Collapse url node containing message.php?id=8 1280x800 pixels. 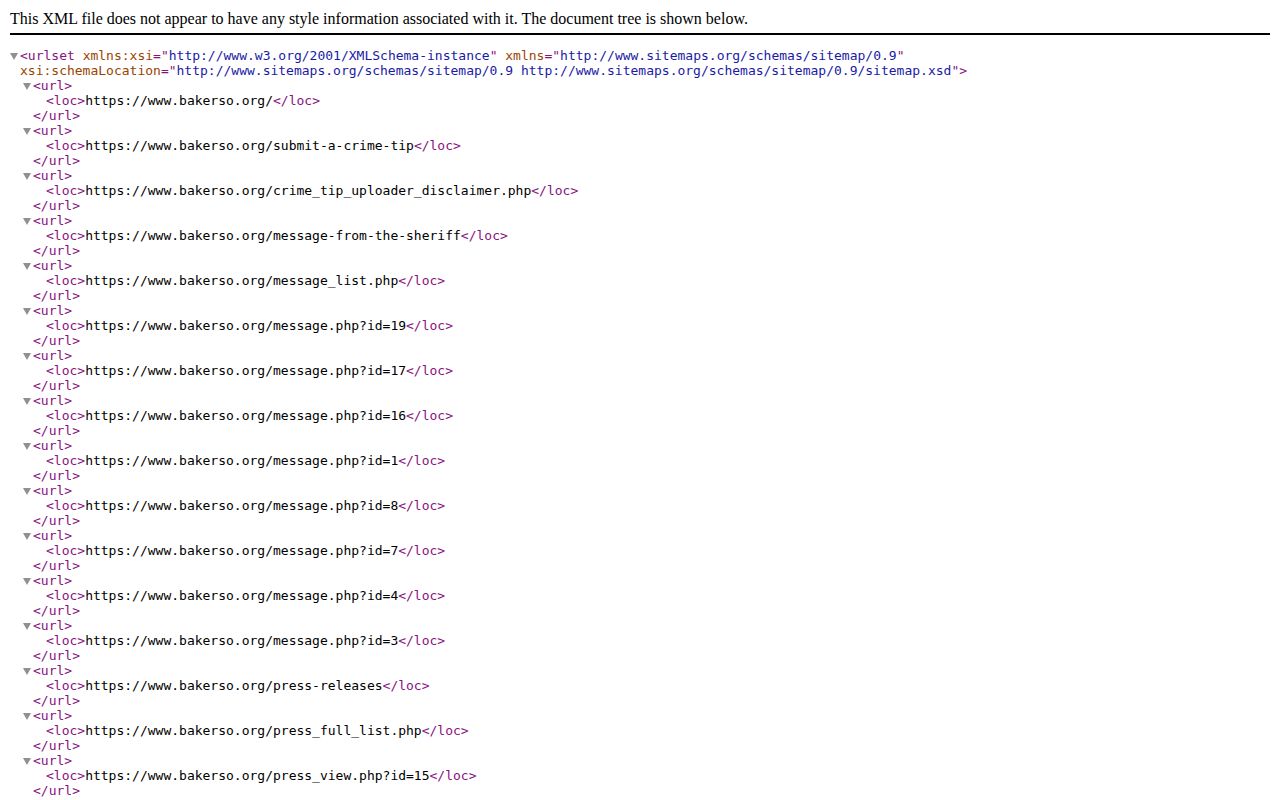(x=28, y=491)
